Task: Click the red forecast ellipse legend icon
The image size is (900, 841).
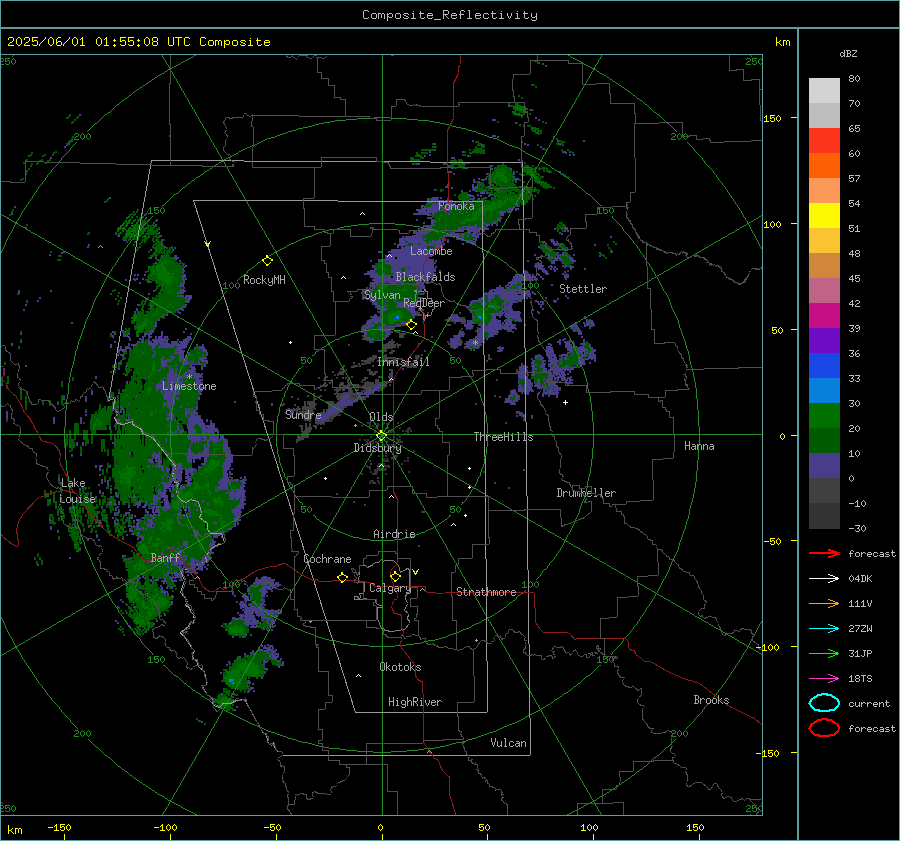Action: (824, 728)
